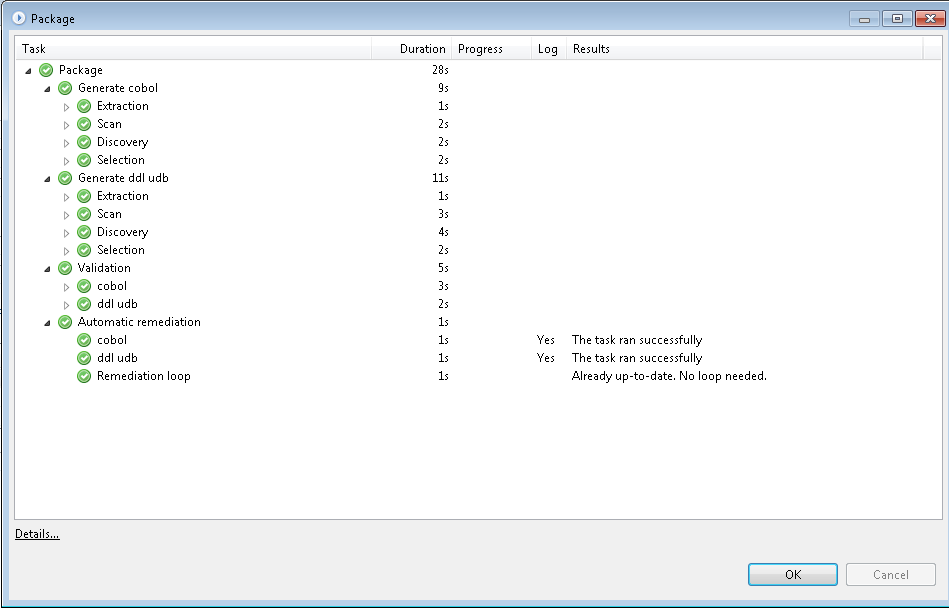Open the Yes log entry for cobol

click(545, 340)
